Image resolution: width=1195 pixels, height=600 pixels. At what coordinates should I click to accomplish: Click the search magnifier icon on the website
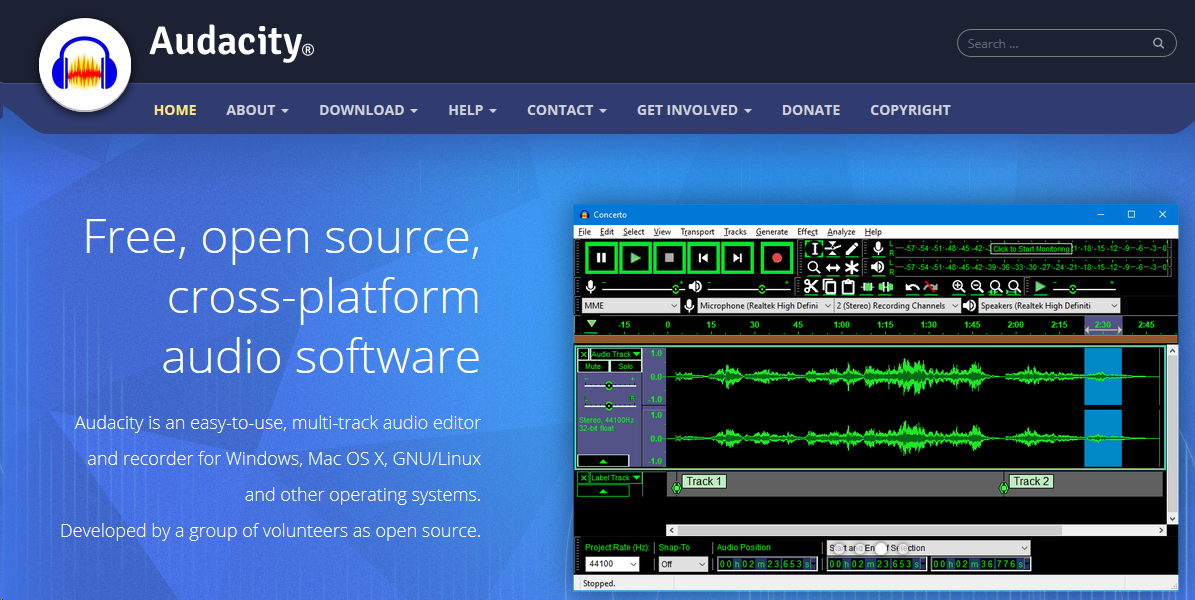coord(1158,43)
